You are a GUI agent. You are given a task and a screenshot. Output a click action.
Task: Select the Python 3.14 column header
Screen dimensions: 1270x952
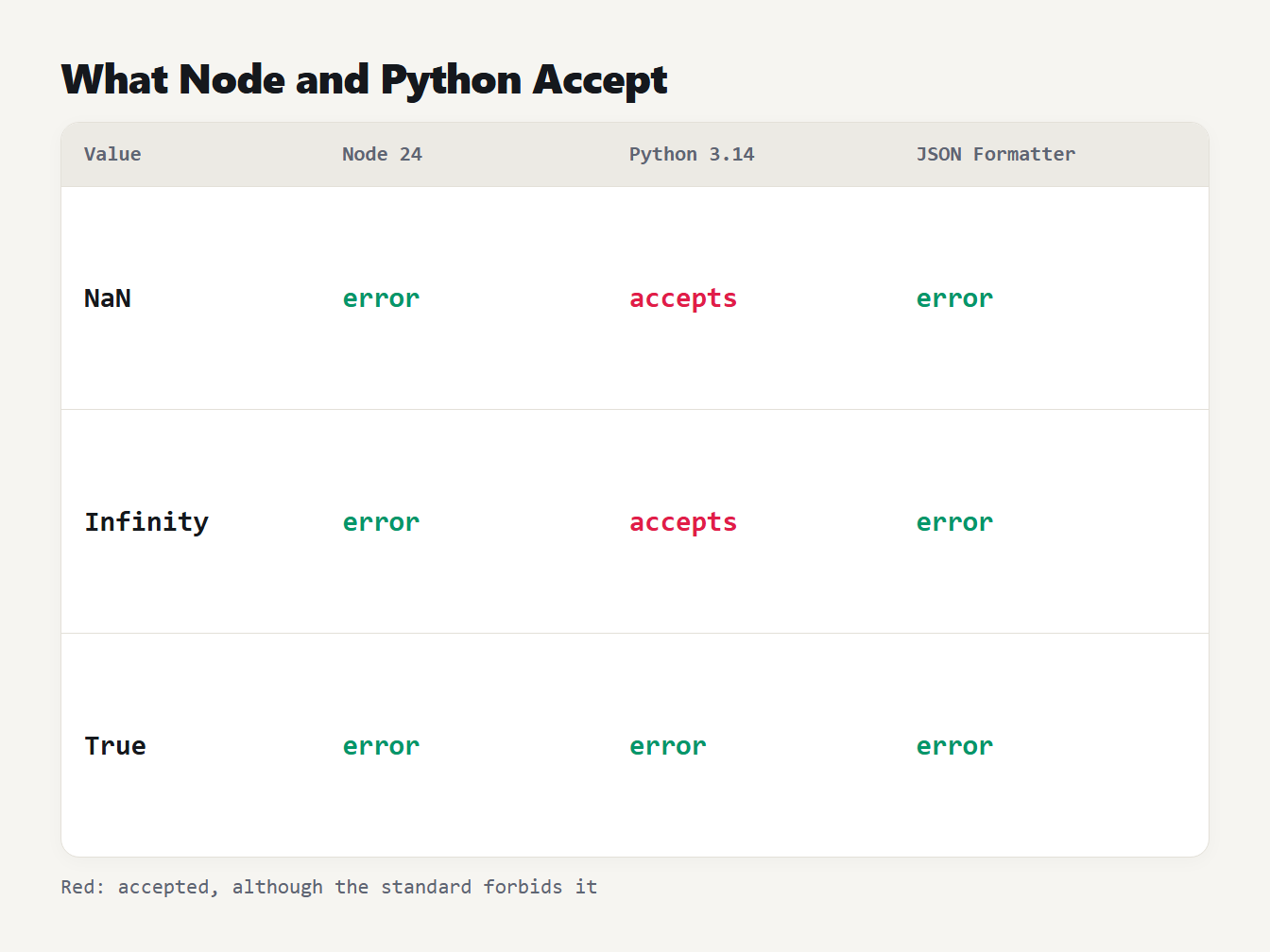692,154
